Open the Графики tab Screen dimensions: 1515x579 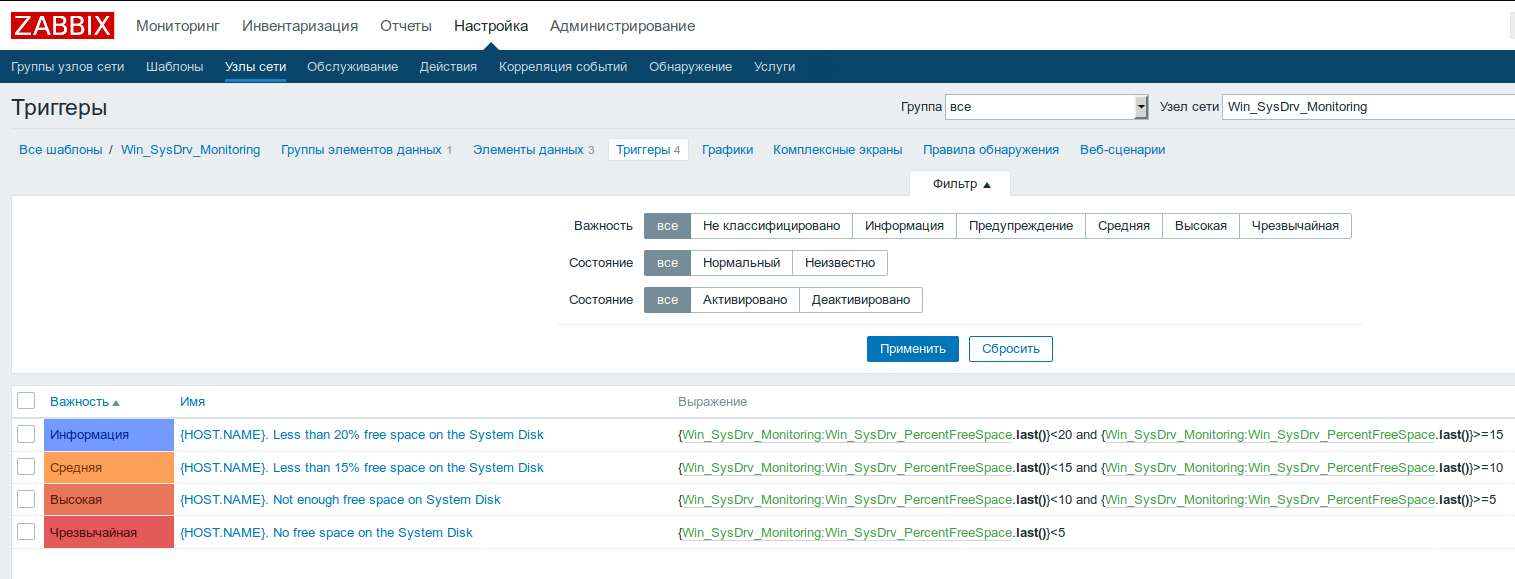[x=728, y=150]
